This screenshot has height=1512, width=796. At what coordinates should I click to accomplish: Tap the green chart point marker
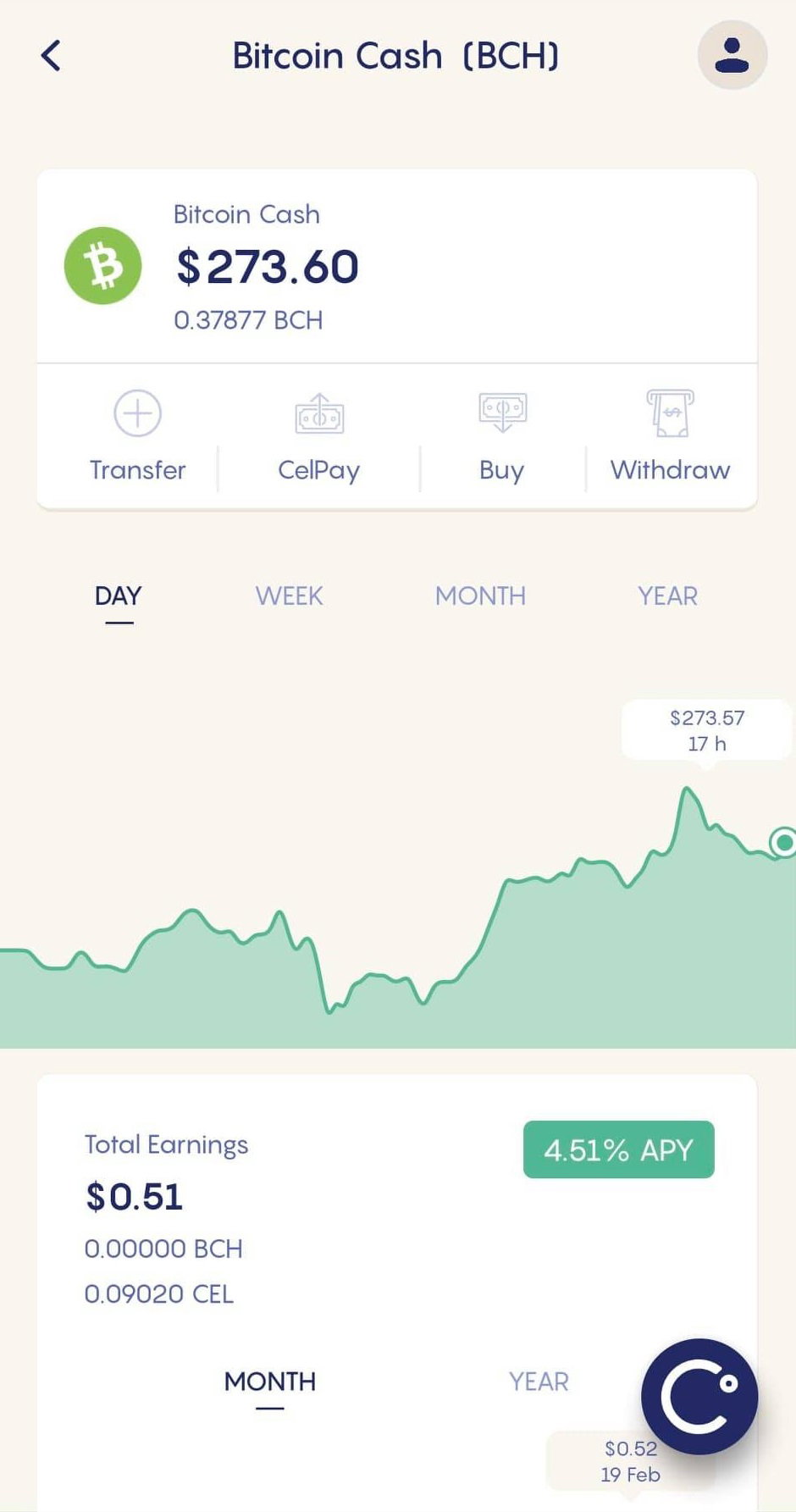click(784, 842)
